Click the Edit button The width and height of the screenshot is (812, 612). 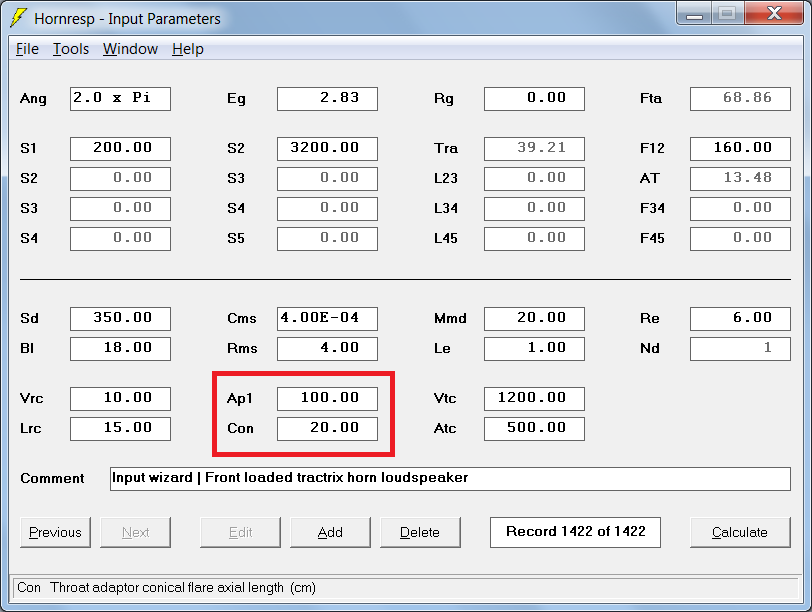tap(240, 532)
